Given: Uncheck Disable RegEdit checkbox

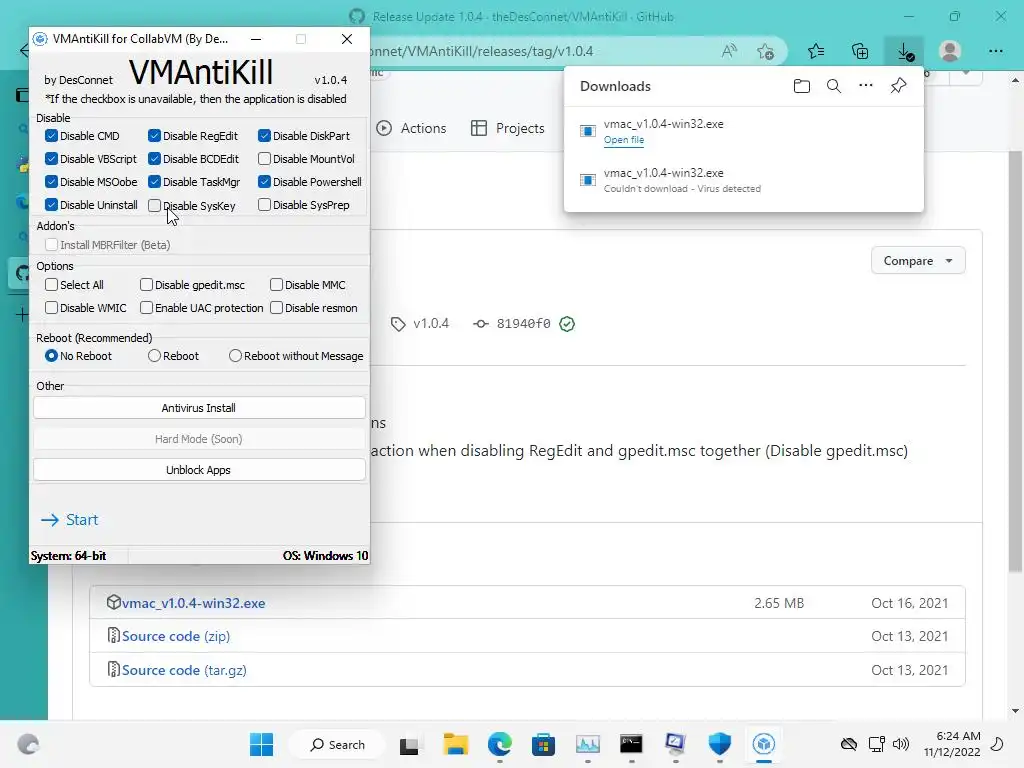Looking at the screenshot, I should tap(154, 136).
